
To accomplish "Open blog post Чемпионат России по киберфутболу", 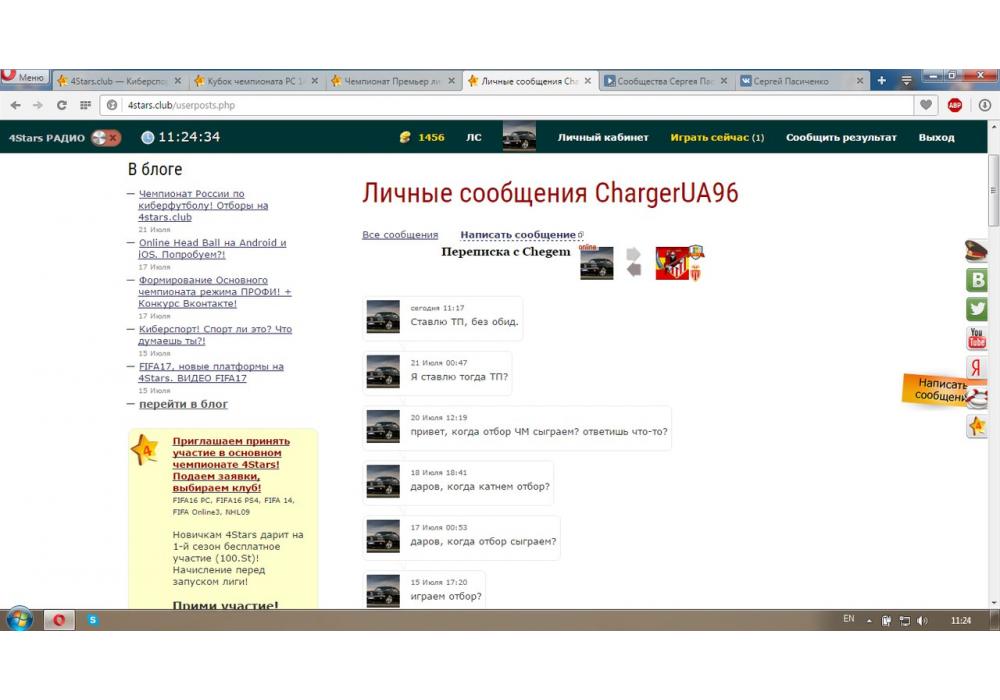I will tap(203, 205).
